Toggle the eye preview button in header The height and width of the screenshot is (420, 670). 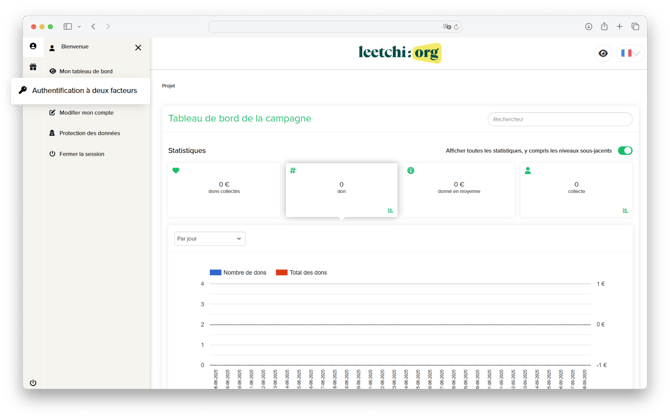click(x=603, y=53)
